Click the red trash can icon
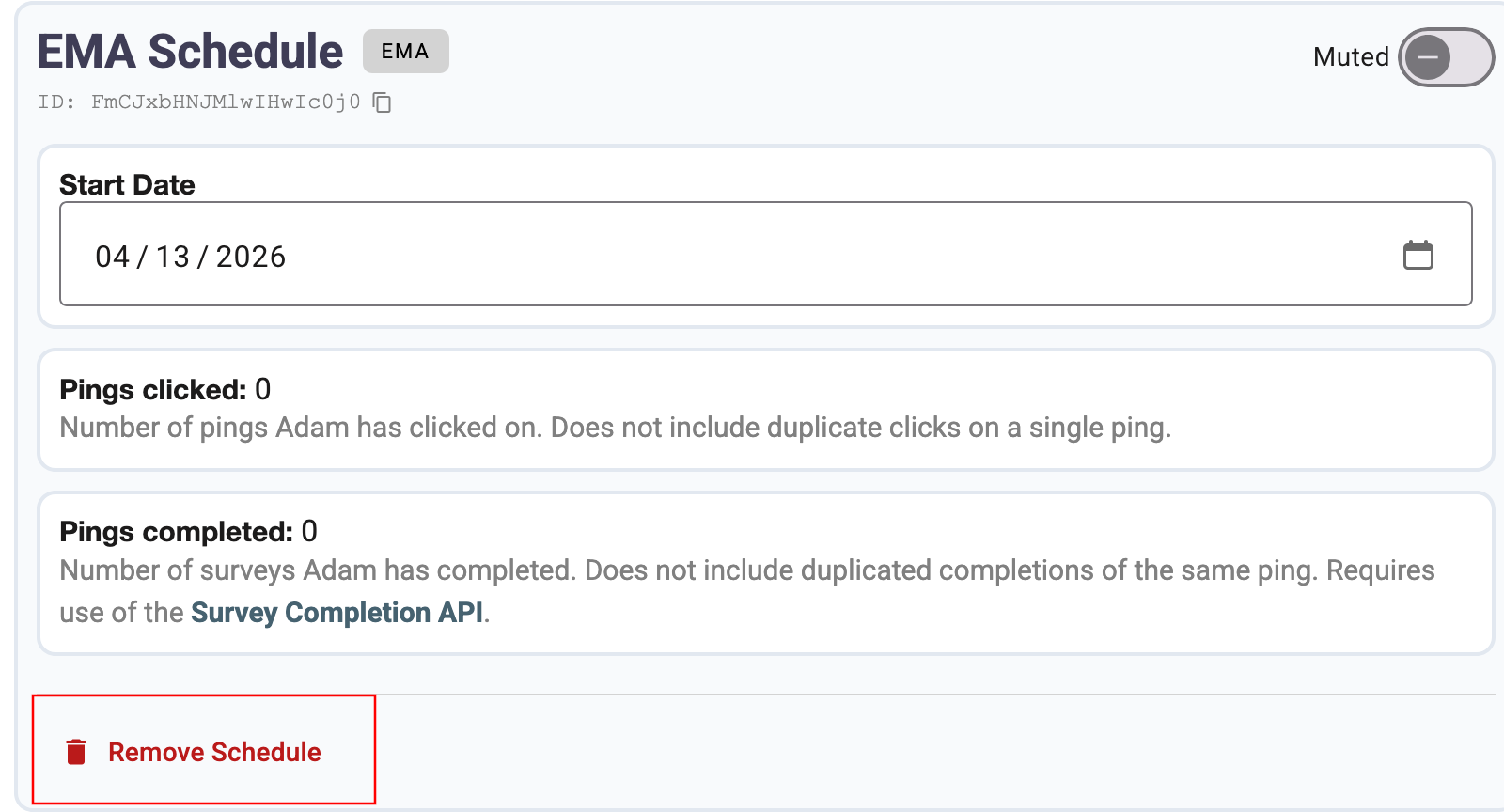1504x812 pixels. pos(76,751)
